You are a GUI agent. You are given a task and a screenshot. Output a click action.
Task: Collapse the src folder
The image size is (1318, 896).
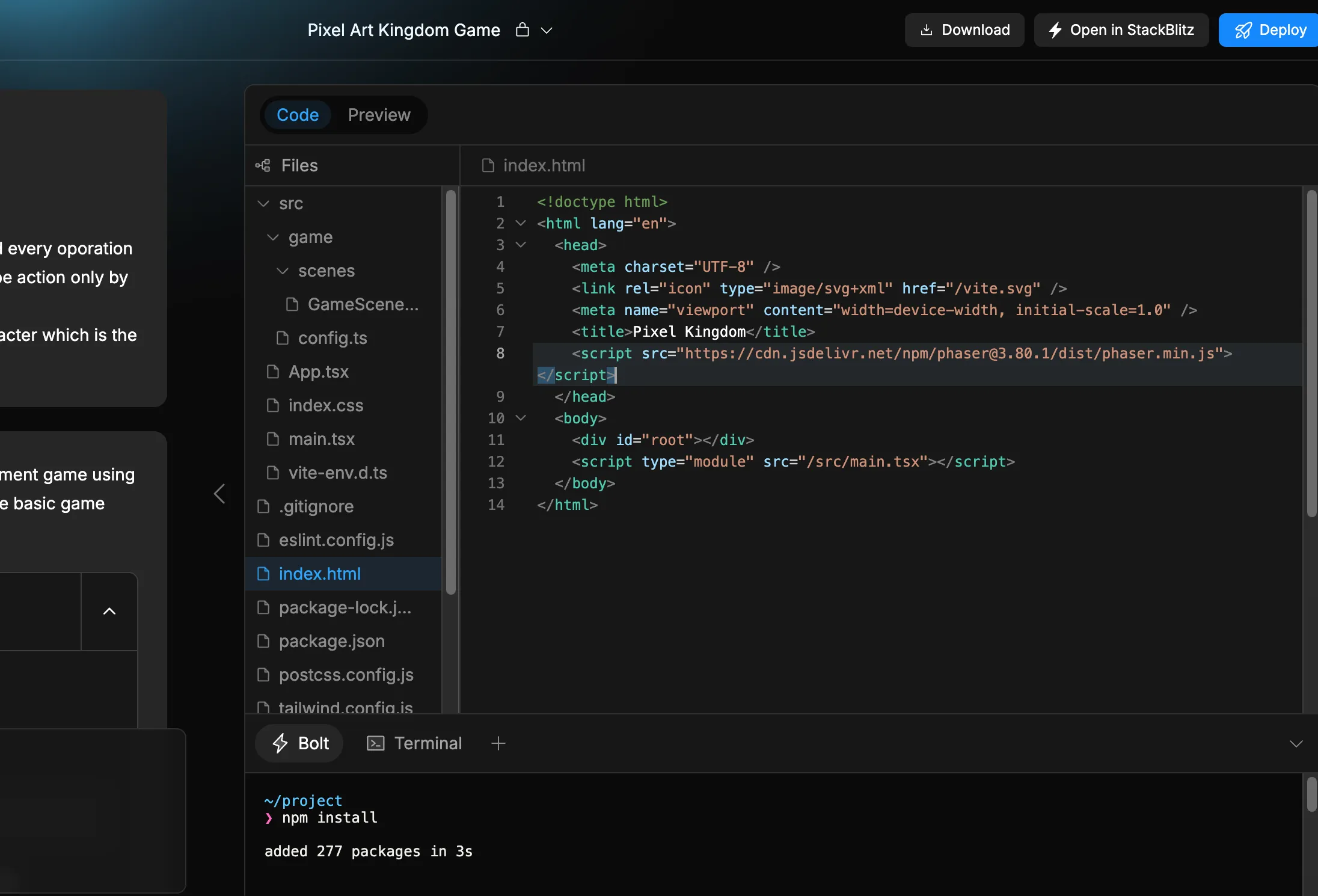tap(263, 203)
